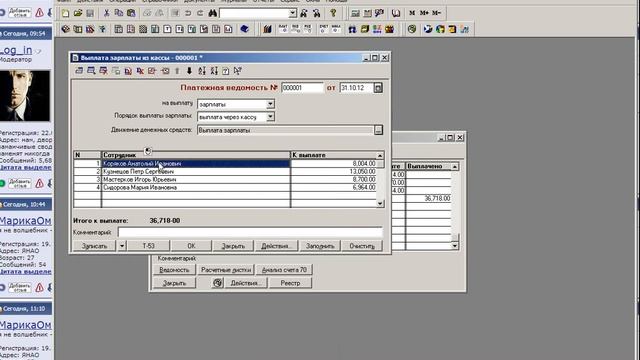The width and height of the screenshot is (640, 360).
Task: Click Заполнить button
Action: point(320,246)
